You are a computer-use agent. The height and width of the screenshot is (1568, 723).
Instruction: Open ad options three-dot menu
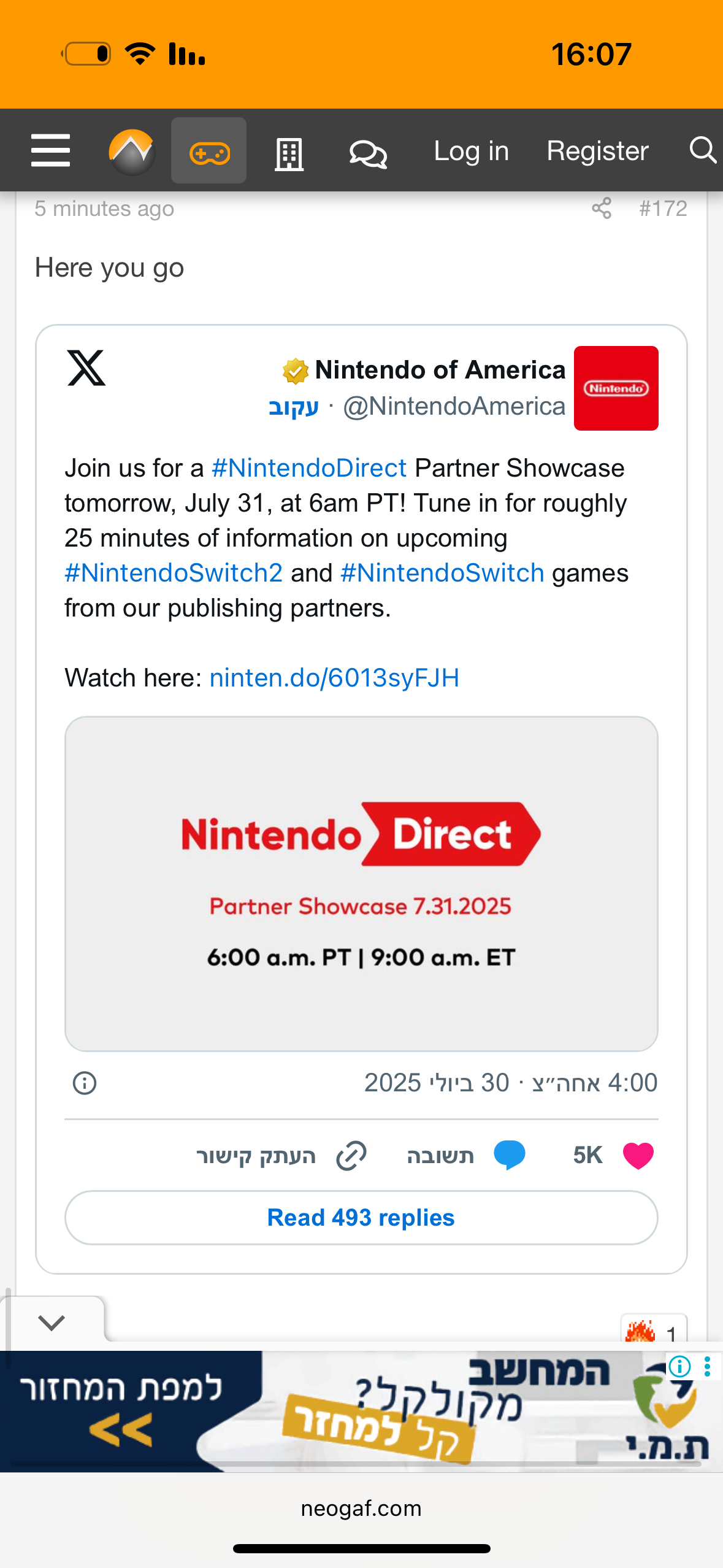coord(708,1367)
